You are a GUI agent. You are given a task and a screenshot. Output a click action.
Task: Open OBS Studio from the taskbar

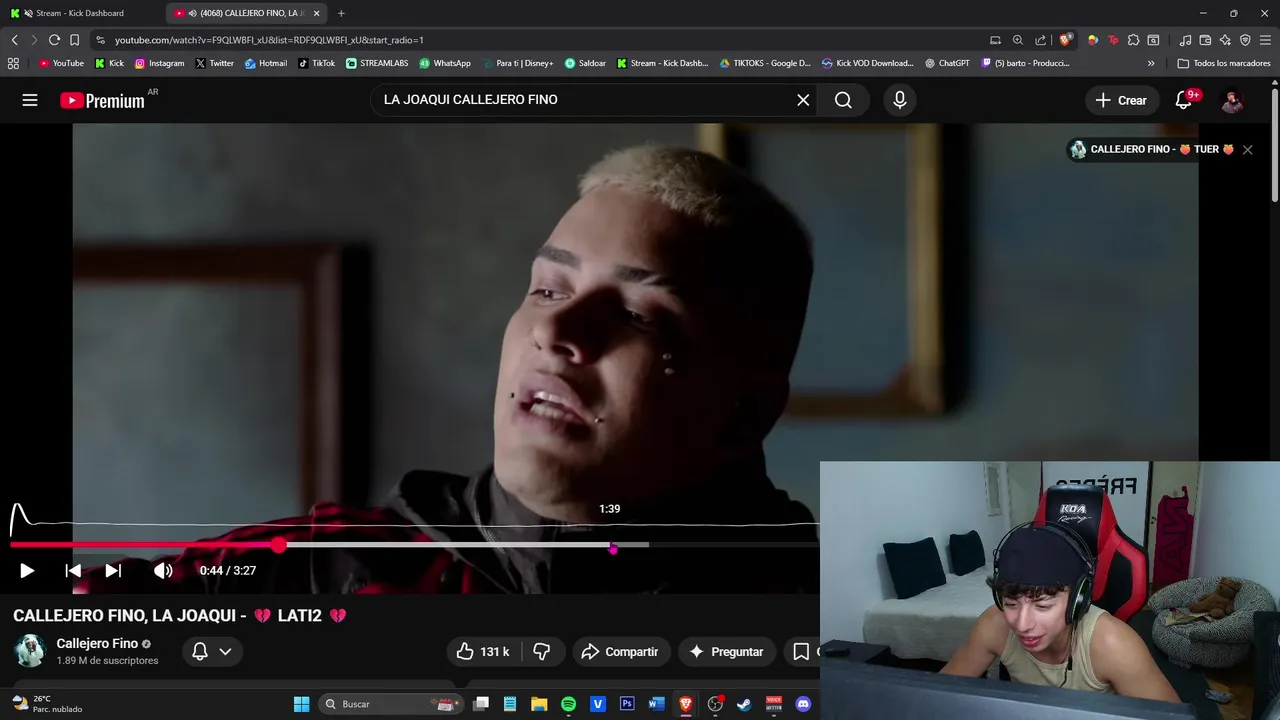pyautogui.click(x=715, y=704)
